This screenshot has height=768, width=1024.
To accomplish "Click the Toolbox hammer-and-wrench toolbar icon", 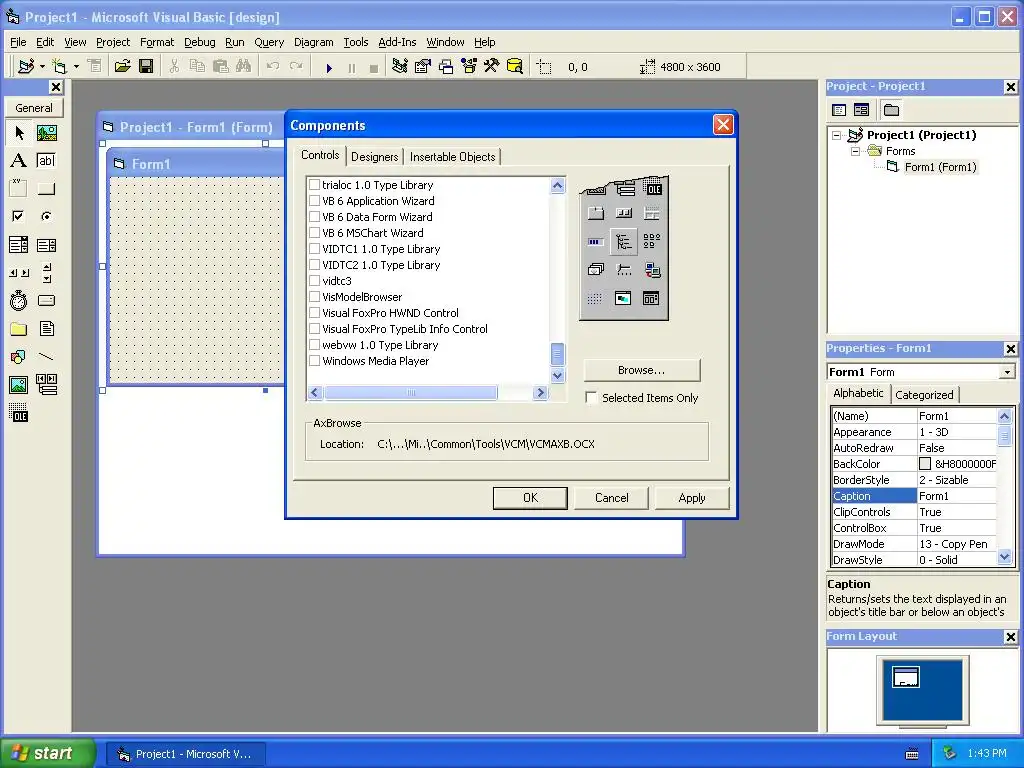I will (x=492, y=67).
